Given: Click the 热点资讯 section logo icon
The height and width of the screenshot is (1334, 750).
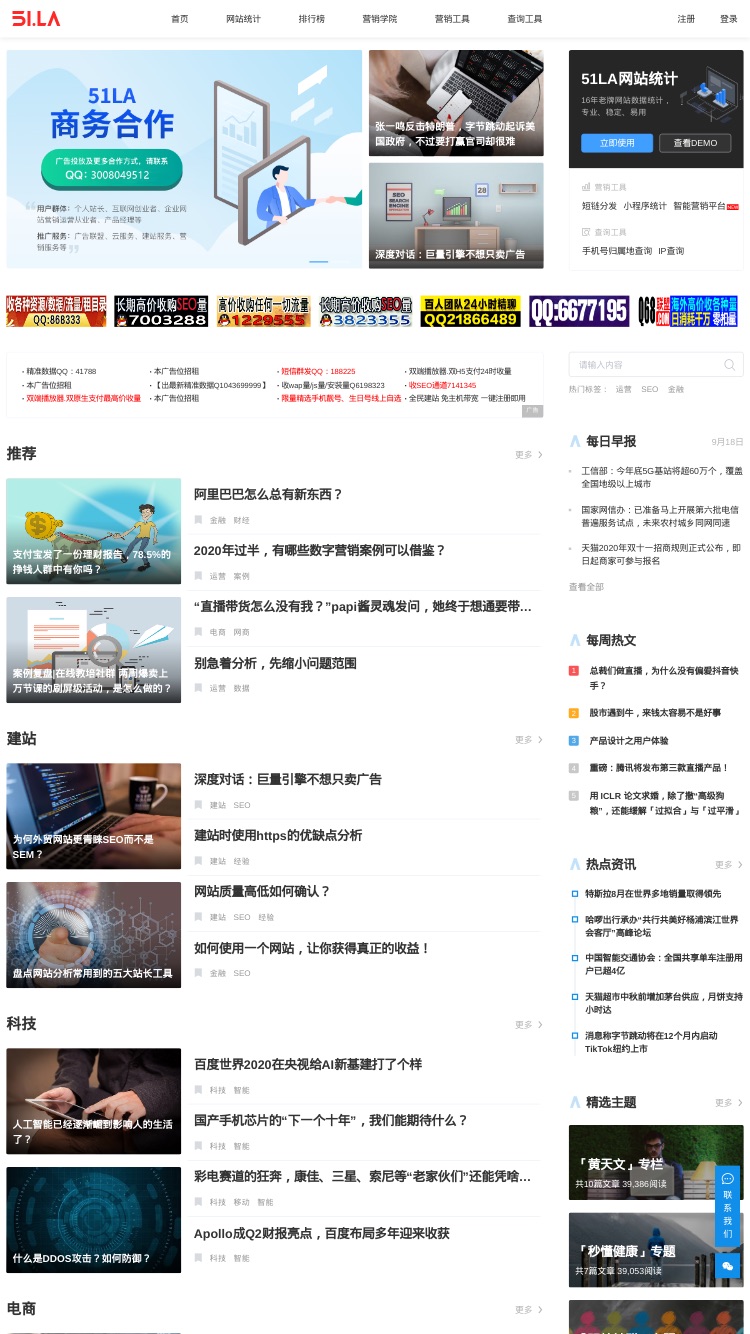Looking at the screenshot, I should [x=575, y=864].
